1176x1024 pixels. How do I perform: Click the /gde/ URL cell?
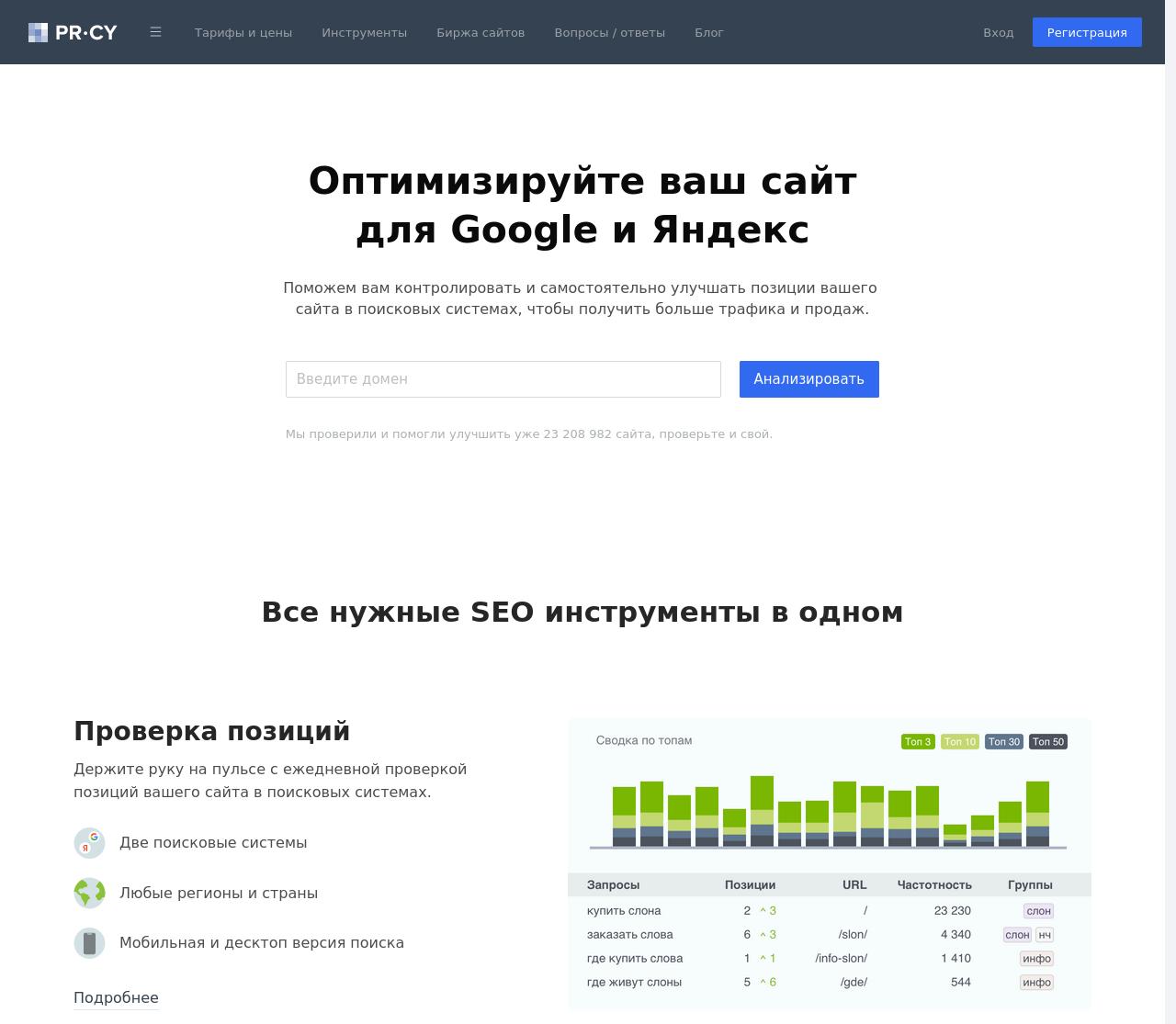854,983
